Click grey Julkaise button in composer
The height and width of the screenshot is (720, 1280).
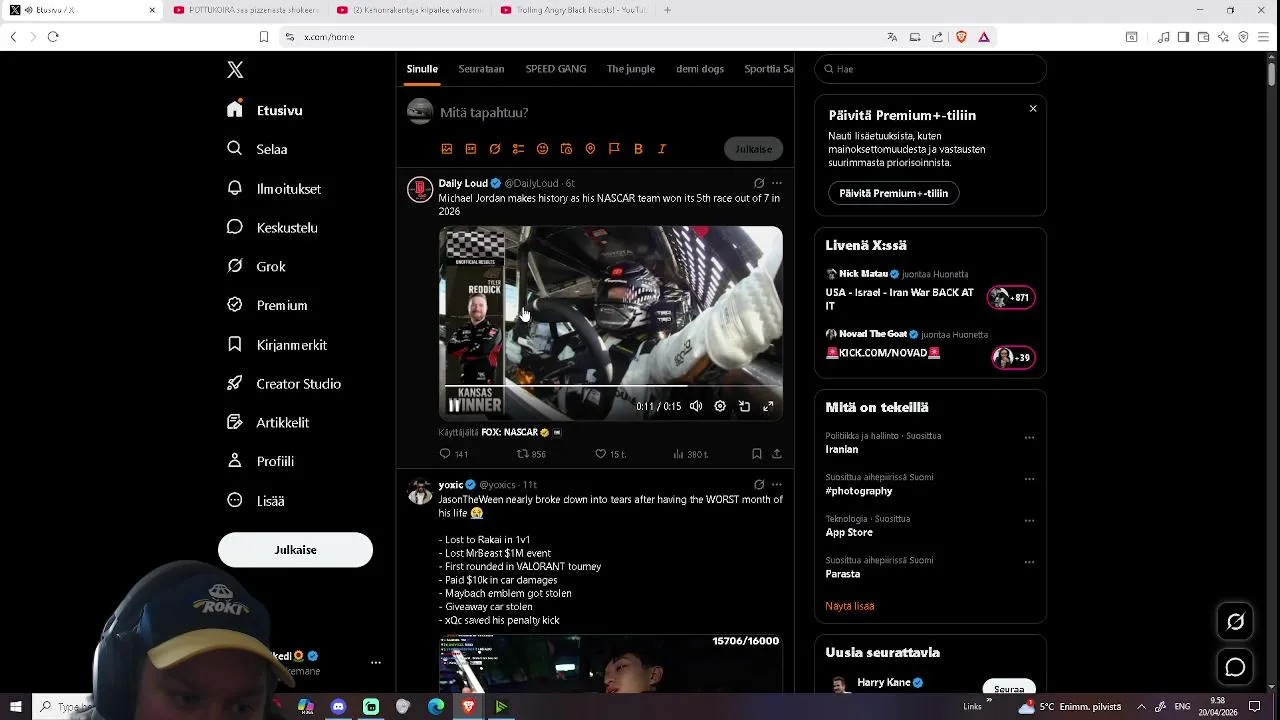753,149
